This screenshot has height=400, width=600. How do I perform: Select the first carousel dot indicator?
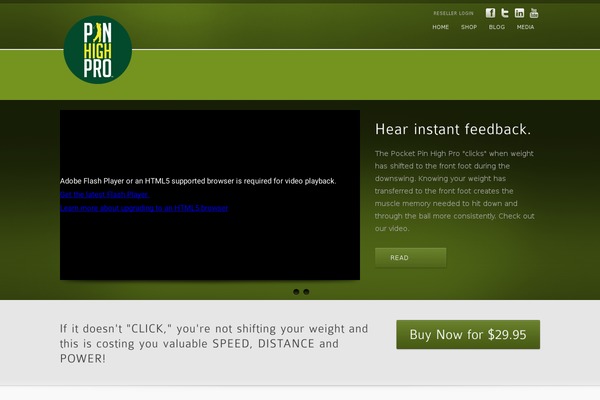tap(296, 292)
